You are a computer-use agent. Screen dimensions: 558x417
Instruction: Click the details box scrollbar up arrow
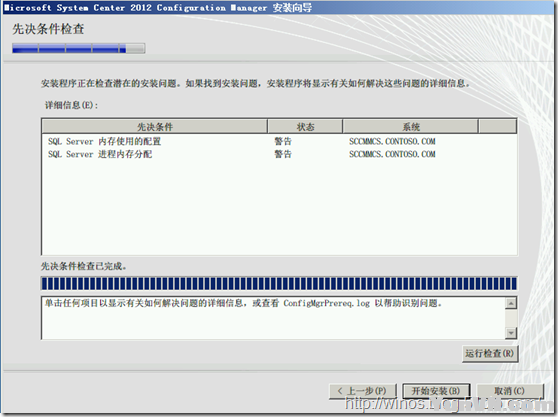tap(511, 303)
